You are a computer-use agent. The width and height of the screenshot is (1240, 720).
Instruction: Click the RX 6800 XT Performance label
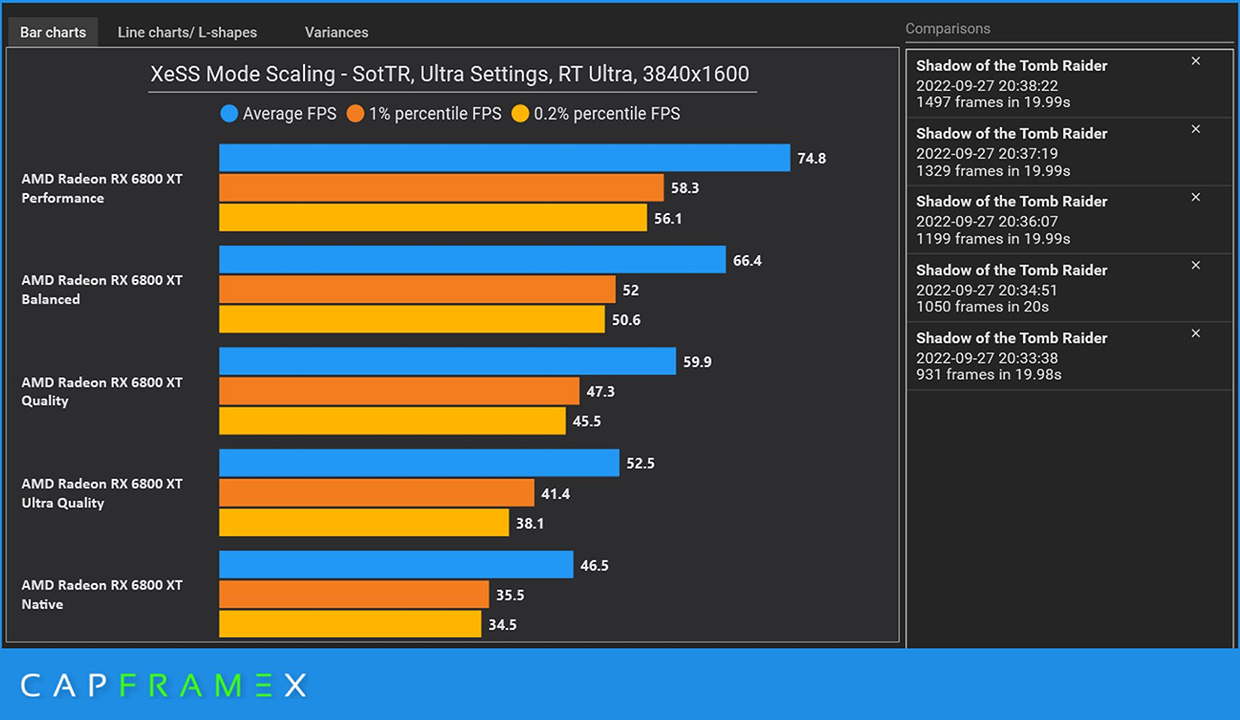coord(102,188)
